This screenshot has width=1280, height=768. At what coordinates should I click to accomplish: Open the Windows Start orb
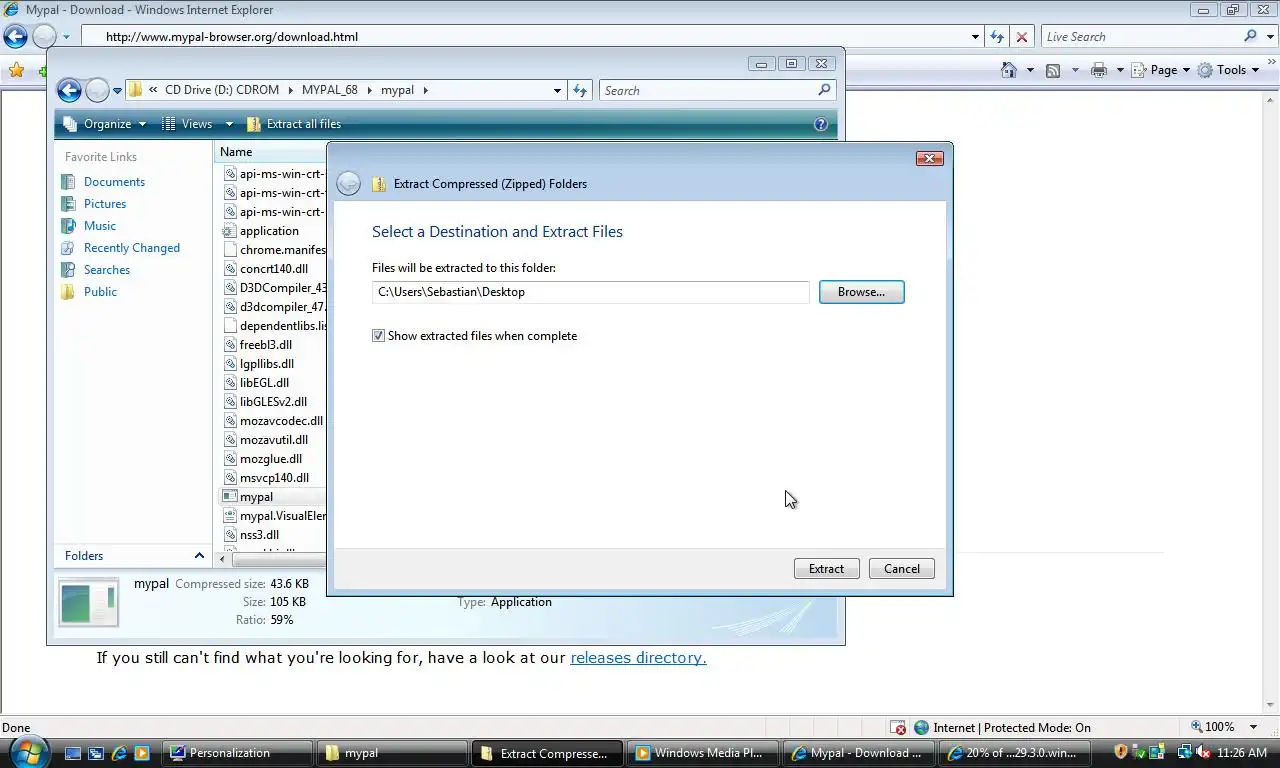[x=27, y=752]
